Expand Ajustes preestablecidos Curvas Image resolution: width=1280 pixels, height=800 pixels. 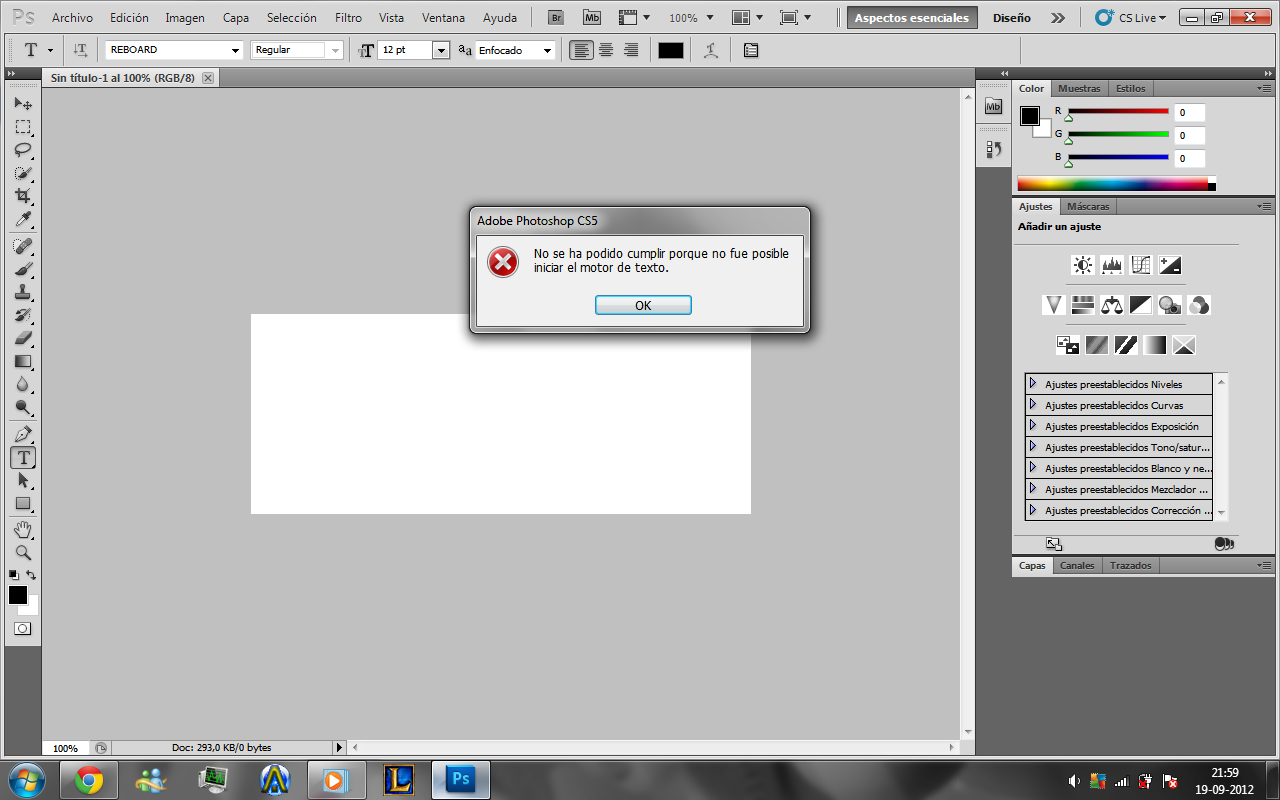click(x=1033, y=405)
